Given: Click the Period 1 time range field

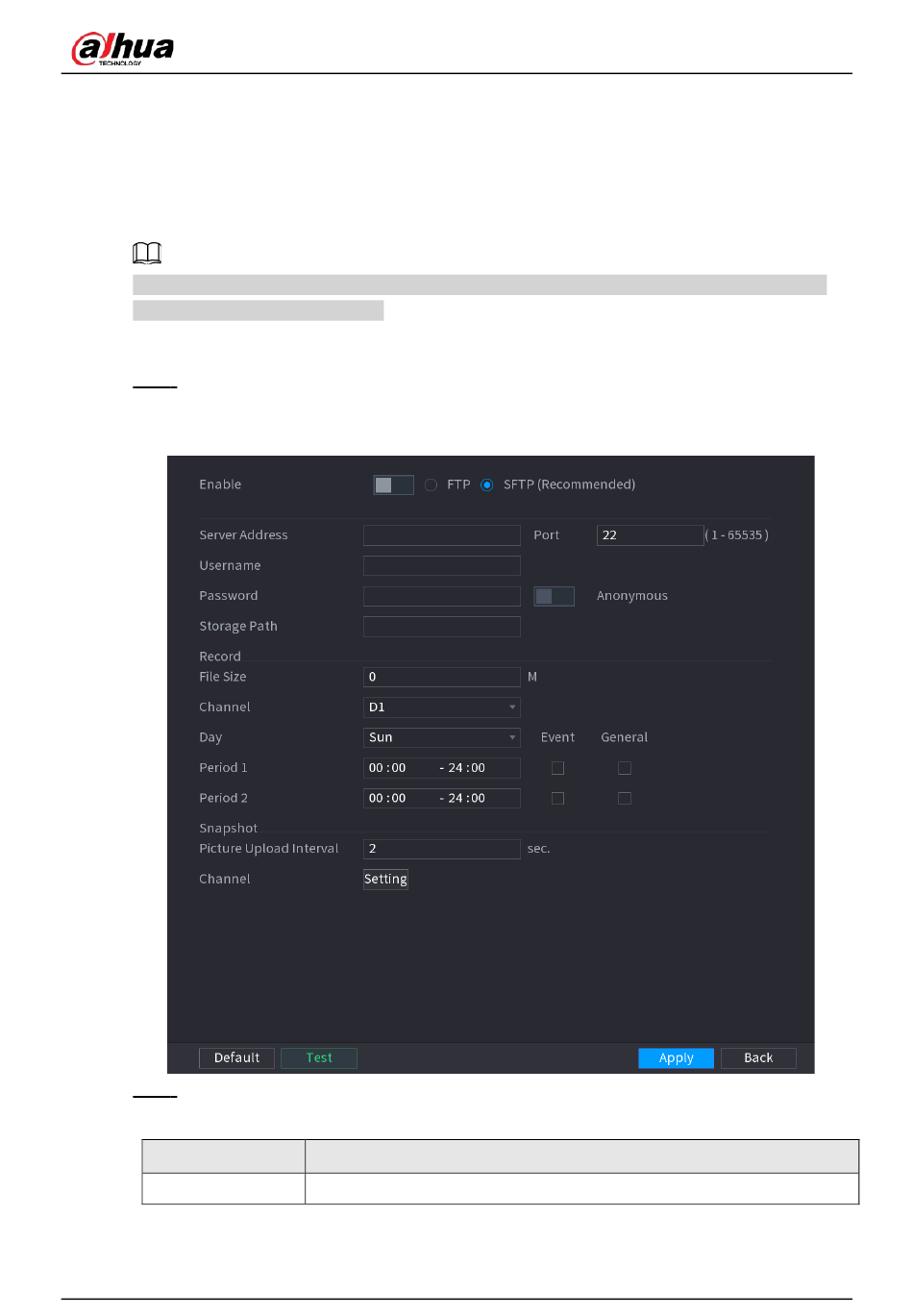Looking at the screenshot, I should (442, 768).
